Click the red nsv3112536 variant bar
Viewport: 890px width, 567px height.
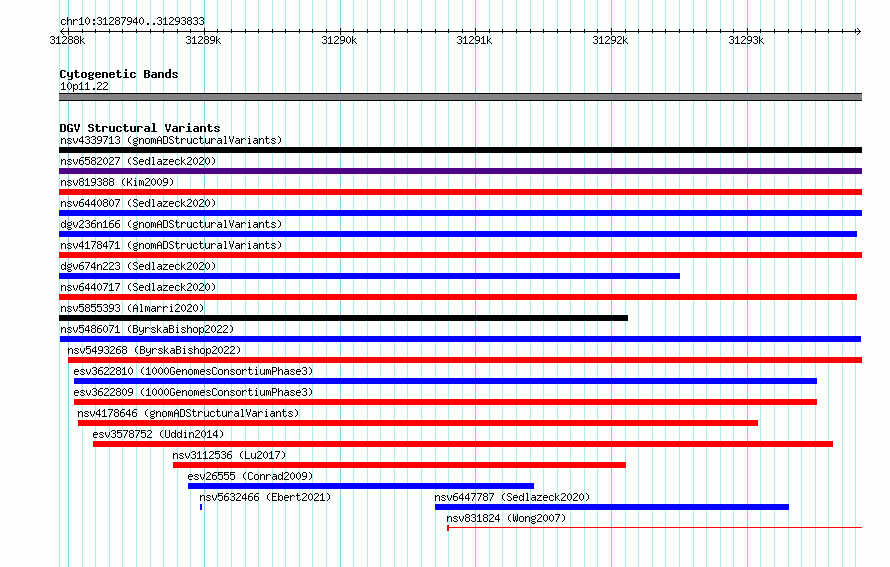pyautogui.click(x=400, y=465)
